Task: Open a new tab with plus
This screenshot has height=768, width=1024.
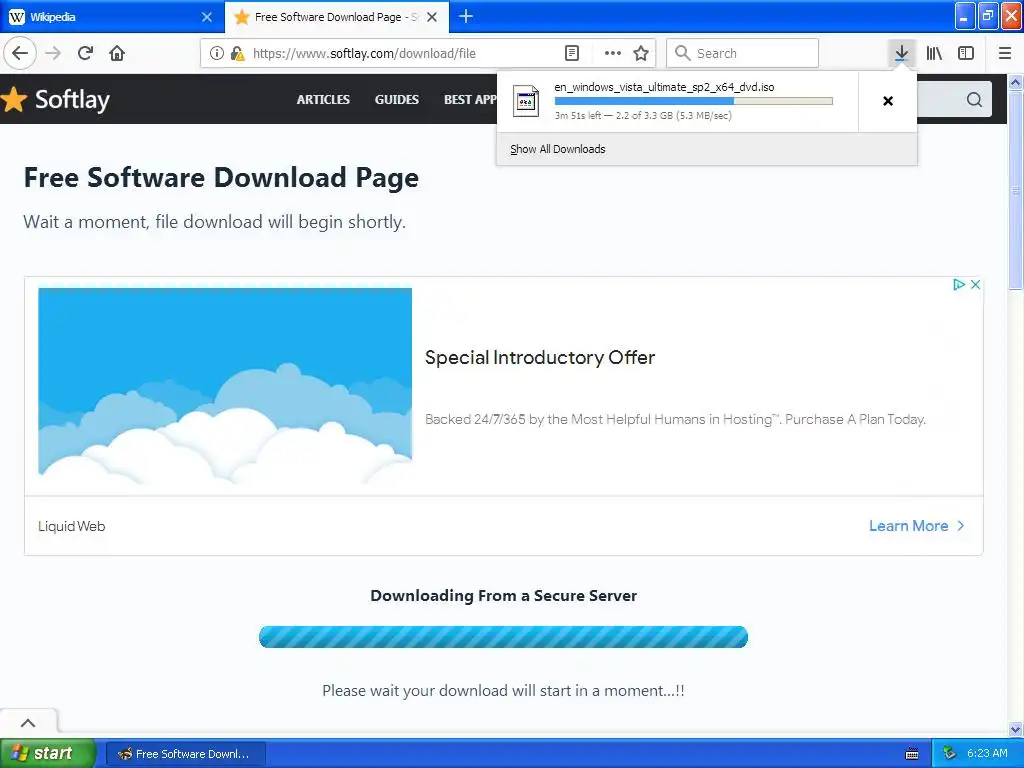Action: click(x=466, y=16)
